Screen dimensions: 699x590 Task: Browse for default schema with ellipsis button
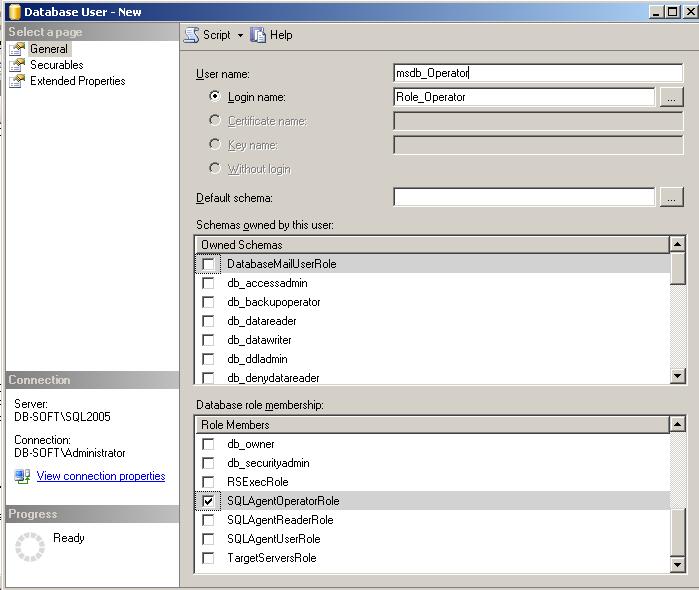click(671, 197)
